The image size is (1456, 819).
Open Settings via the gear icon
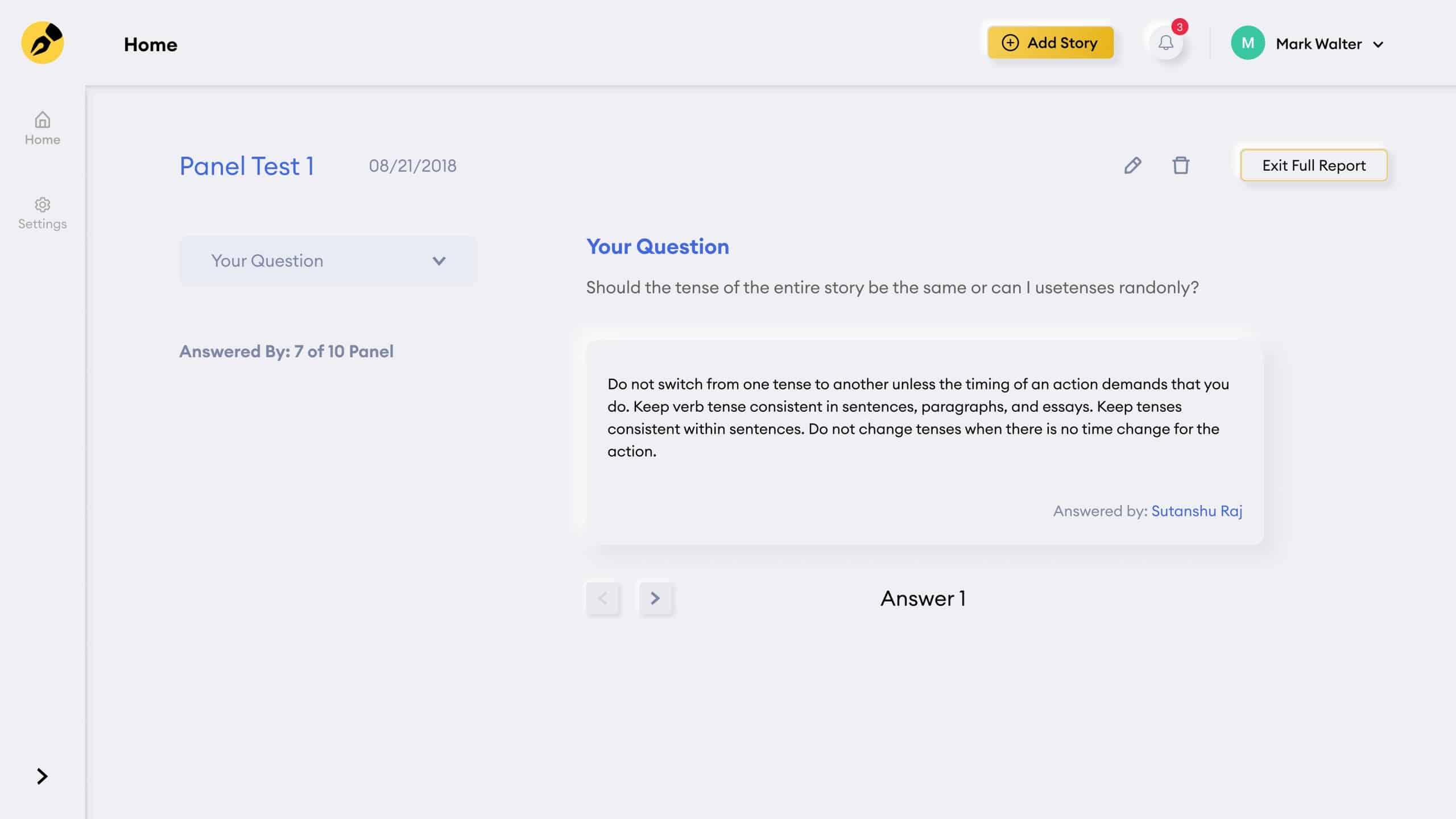pos(43,204)
